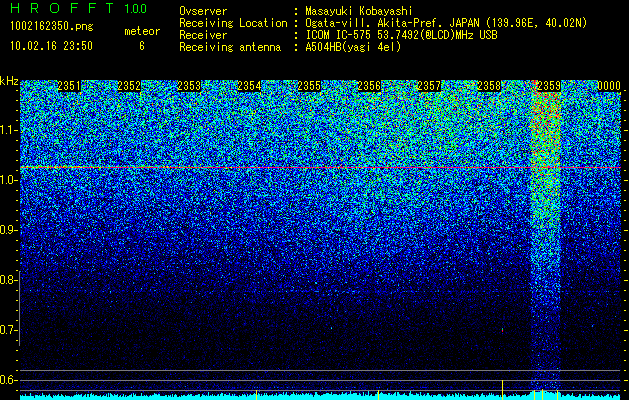Click the 2356 time marker
This screenshot has height=400, width=629.
369,86
